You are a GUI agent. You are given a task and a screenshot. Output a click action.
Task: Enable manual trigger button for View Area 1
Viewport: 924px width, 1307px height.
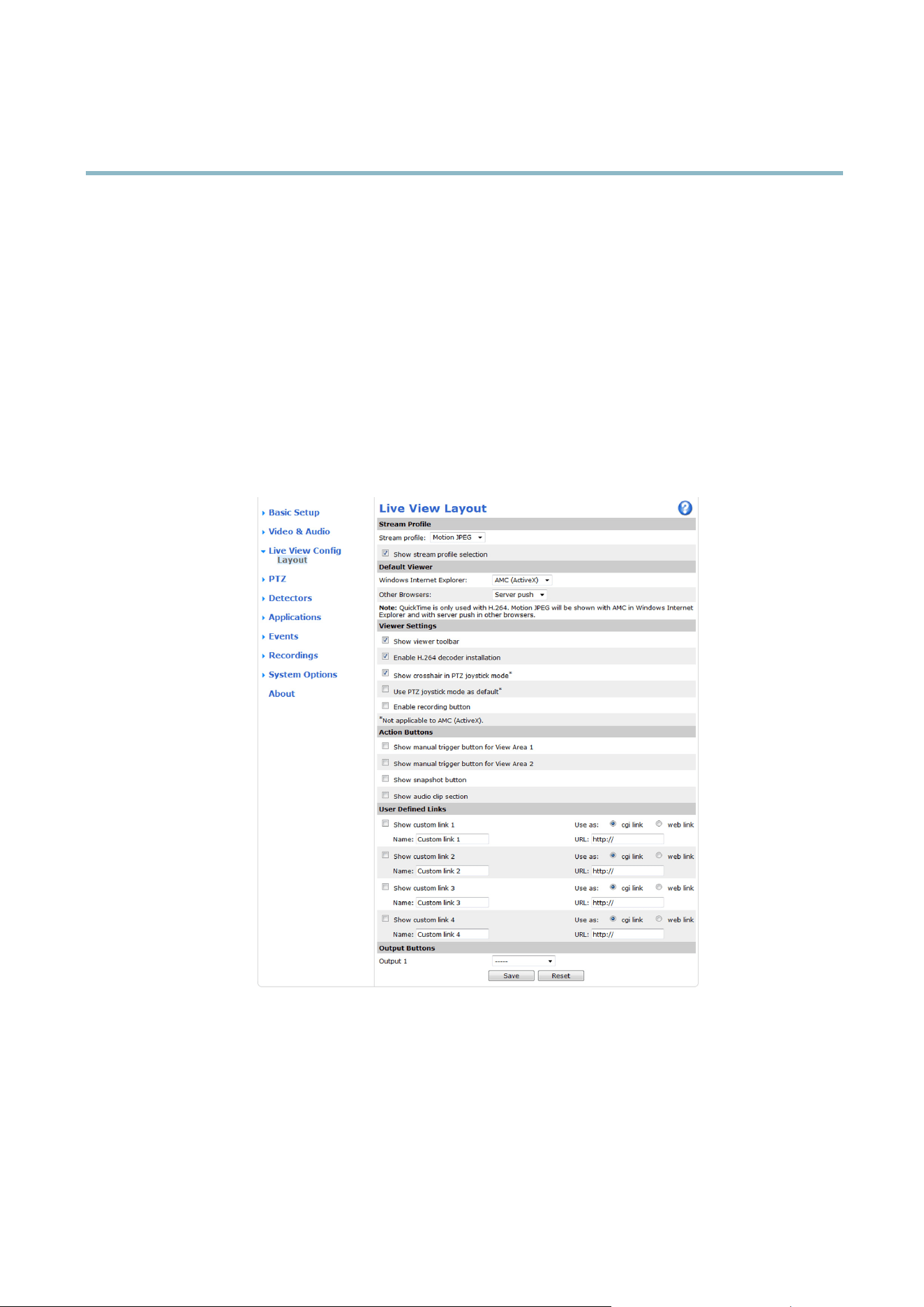pyautogui.click(x=385, y=746)
